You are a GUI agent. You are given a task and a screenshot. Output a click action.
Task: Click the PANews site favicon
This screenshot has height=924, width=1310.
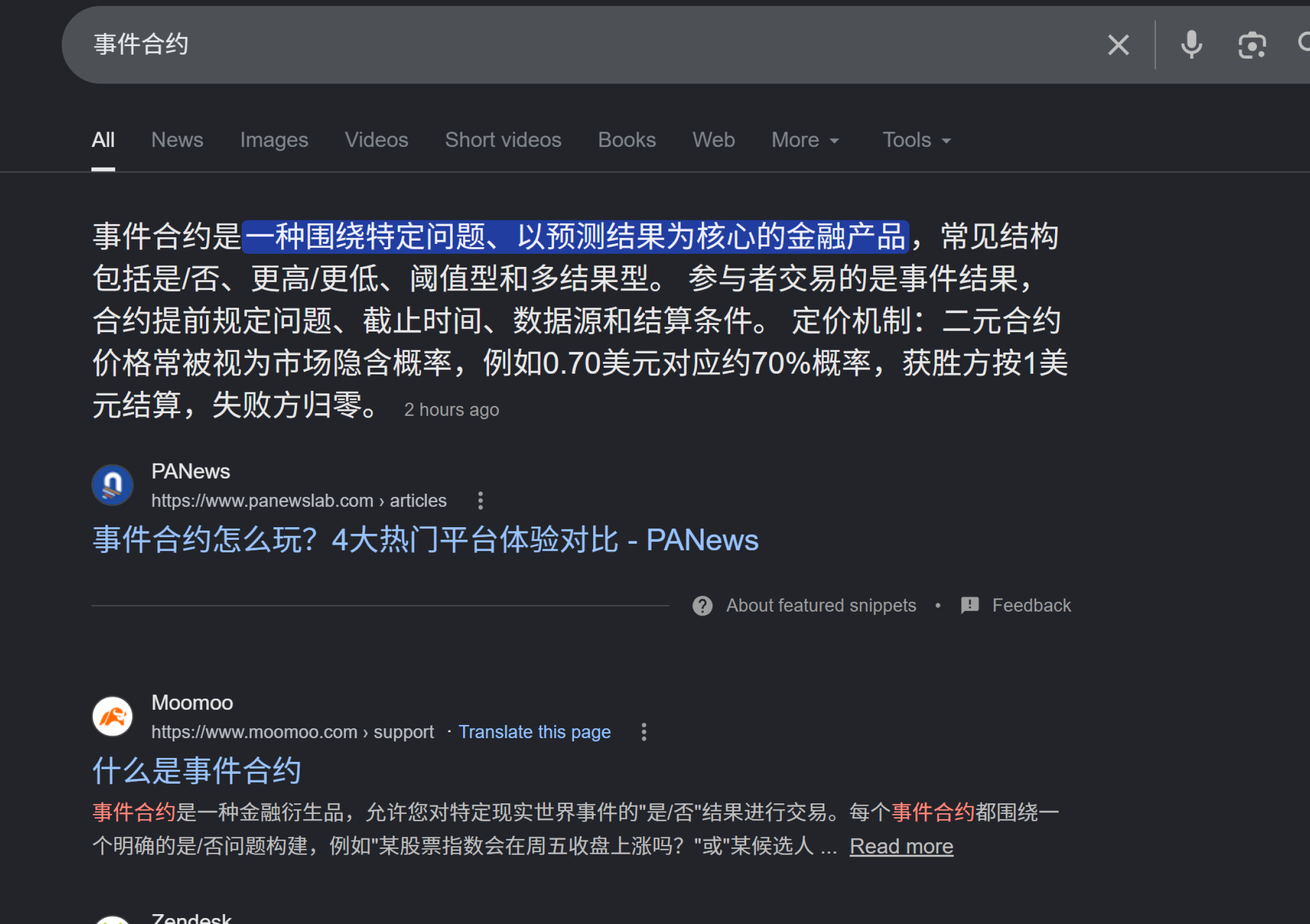coord(112,486)
